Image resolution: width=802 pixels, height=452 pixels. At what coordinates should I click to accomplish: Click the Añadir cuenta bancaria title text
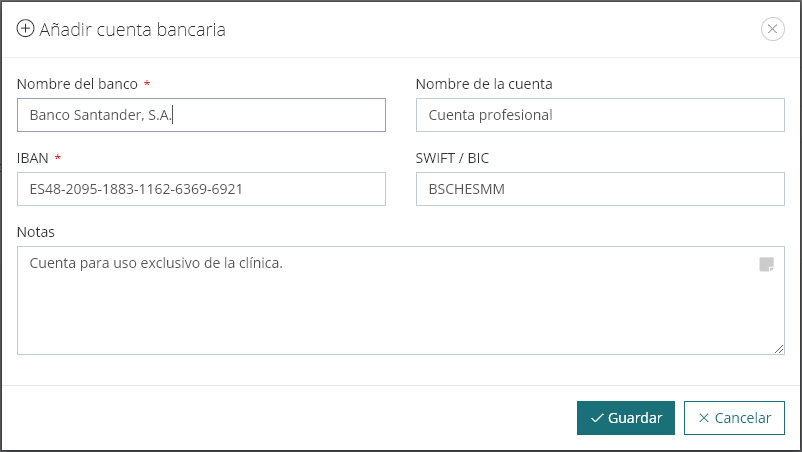point(132,30)
